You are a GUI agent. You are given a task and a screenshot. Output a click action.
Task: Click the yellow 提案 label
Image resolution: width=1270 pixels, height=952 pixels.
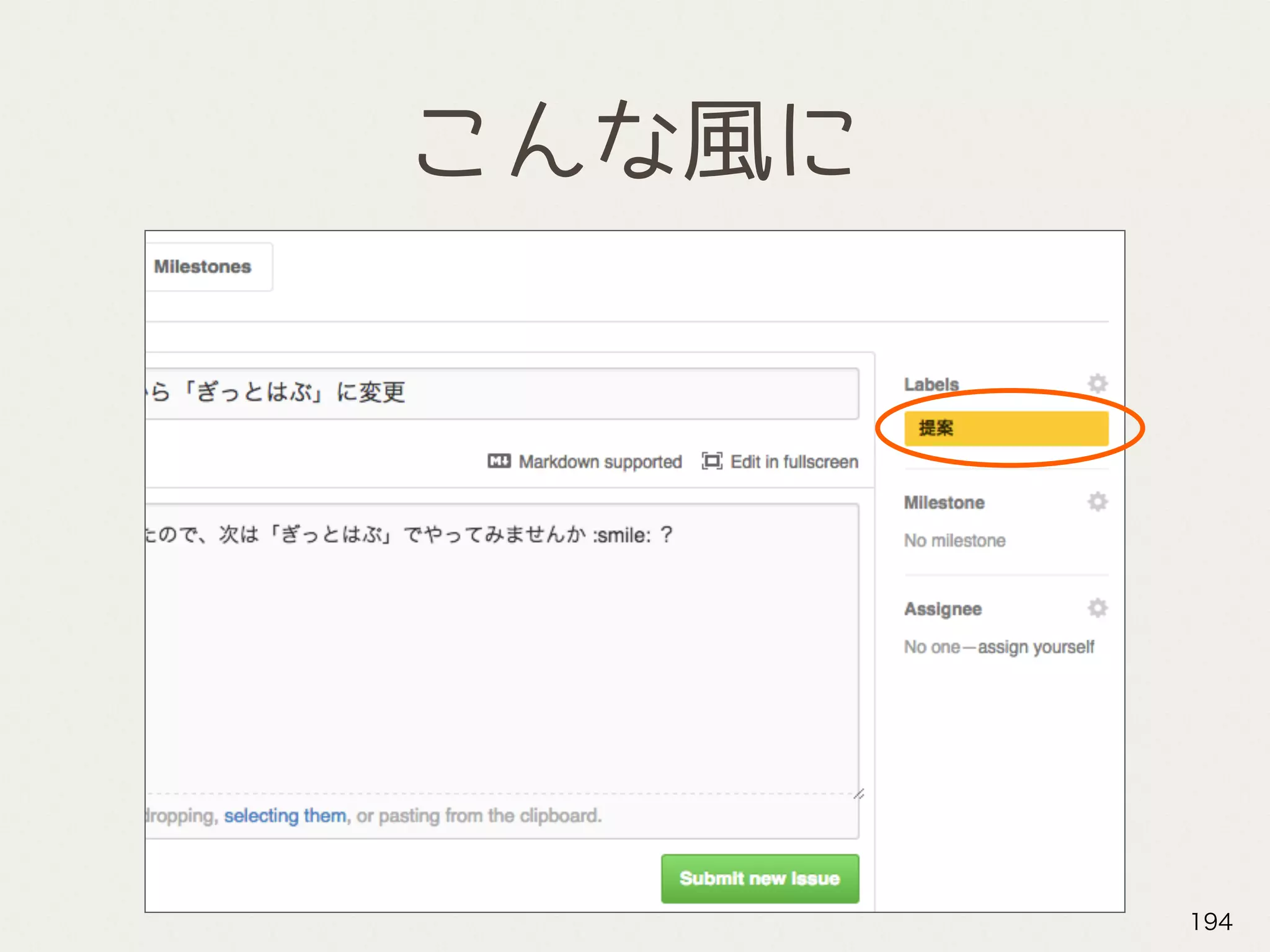coord(1005,428)
